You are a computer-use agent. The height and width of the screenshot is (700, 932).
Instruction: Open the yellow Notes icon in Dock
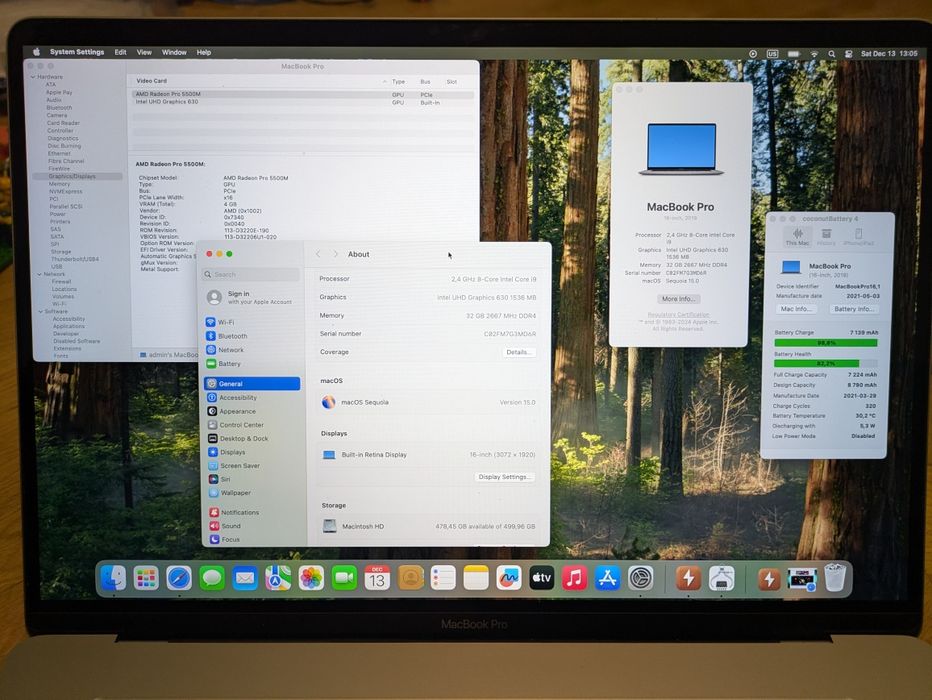(476, 578)
